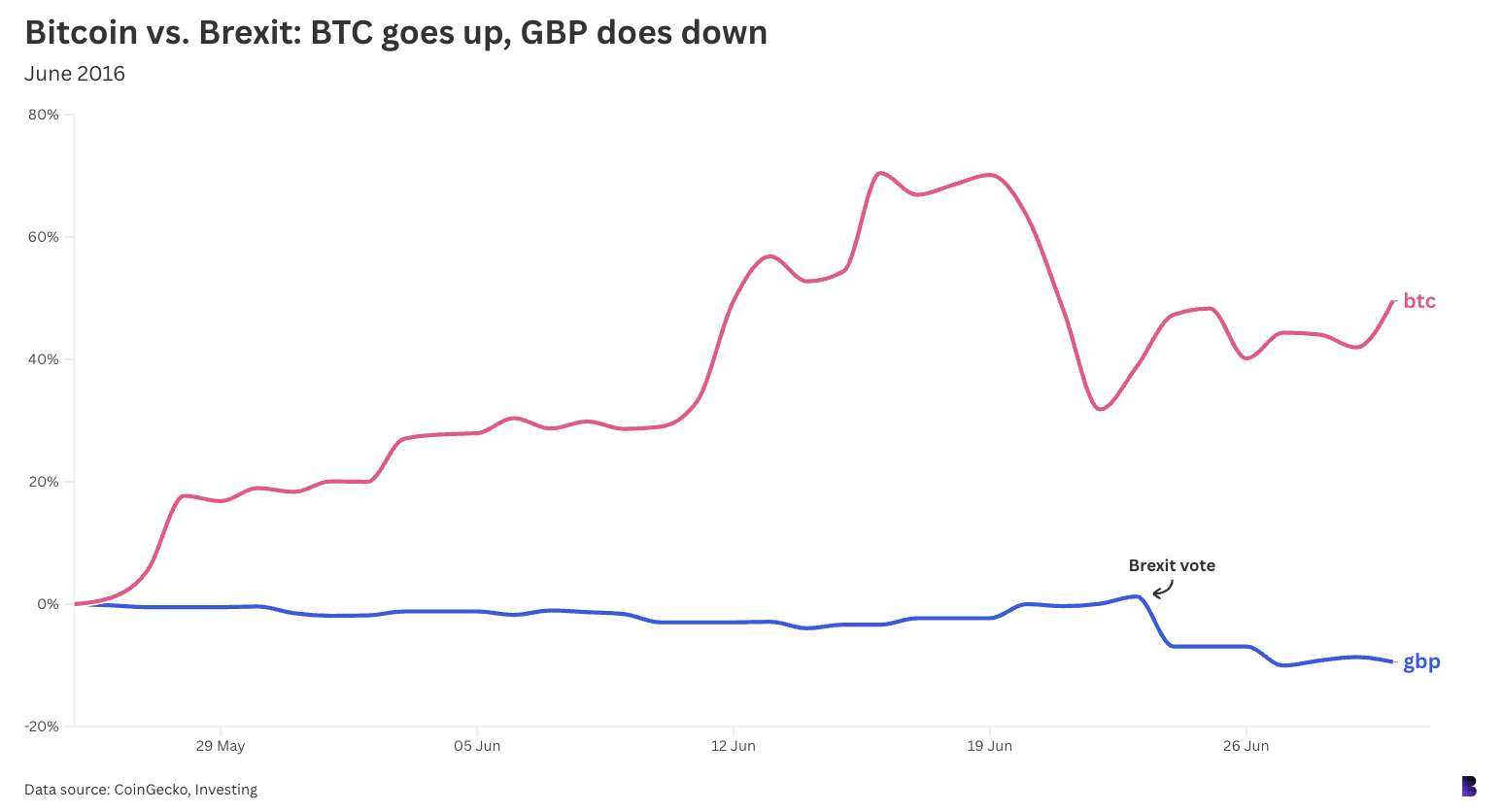Select the 19 Jun date tick label

tap(990, 746)
